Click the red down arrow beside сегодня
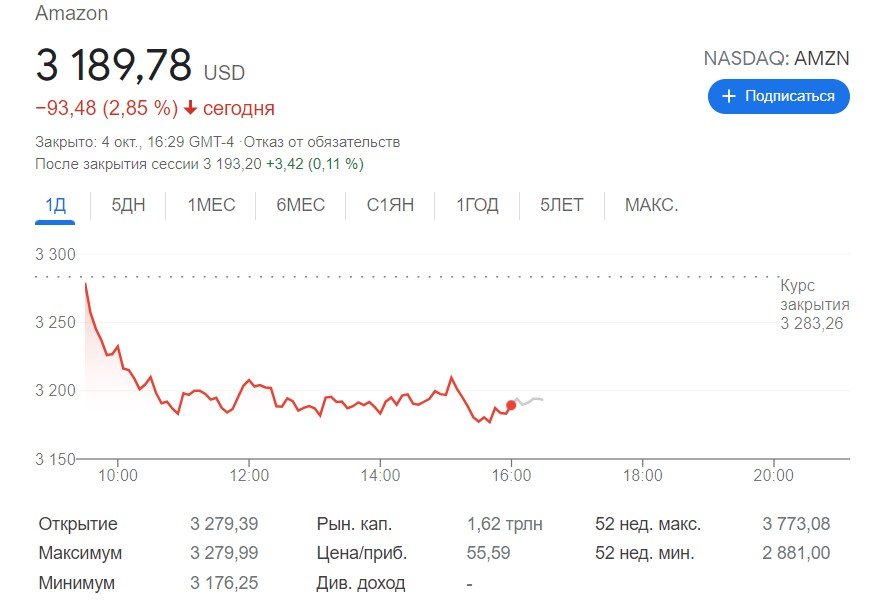The height and width of the screenshot is (610, 889). (190, 108)
